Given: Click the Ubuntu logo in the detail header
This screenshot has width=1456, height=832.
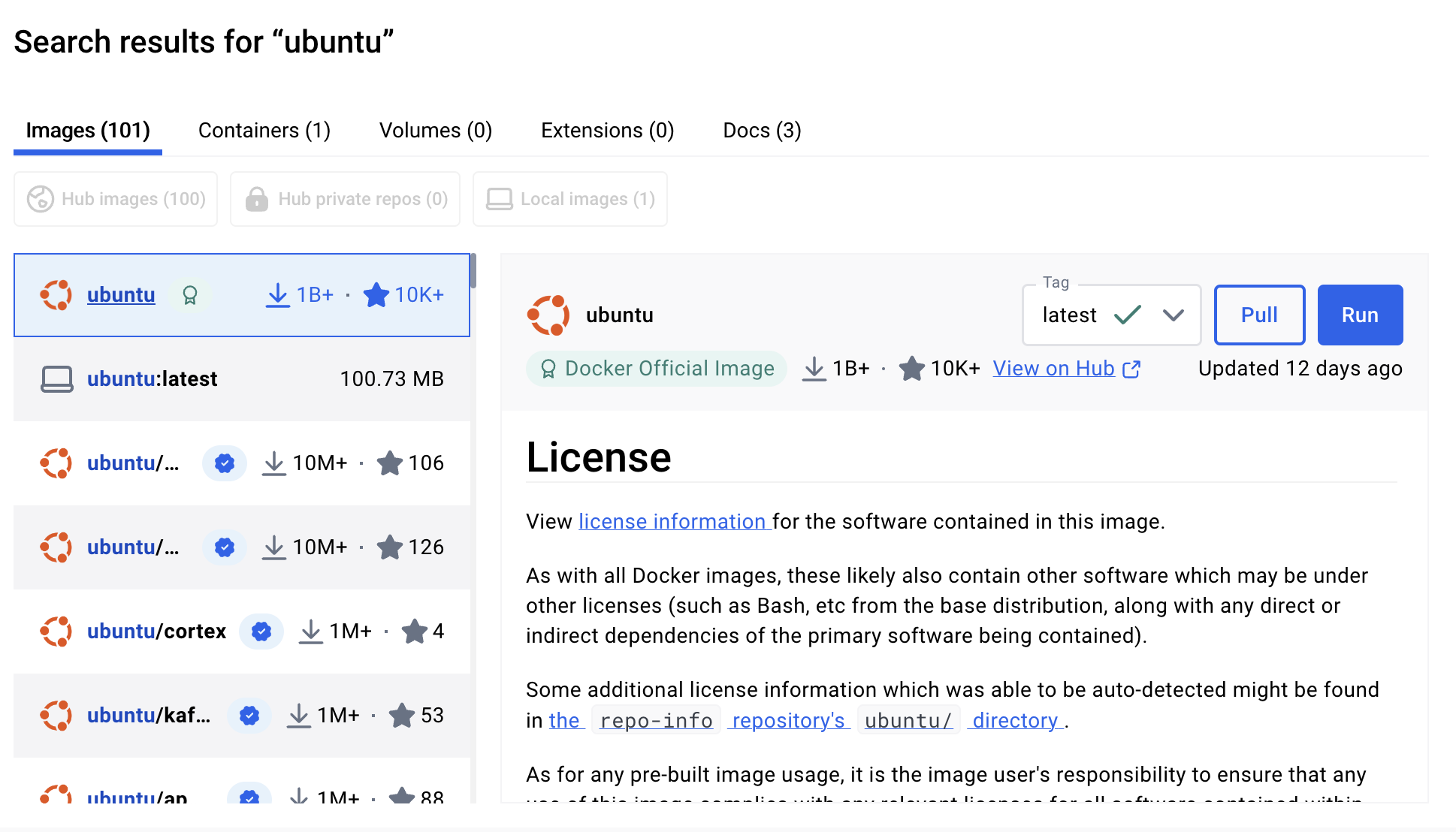Looking at the screenshot, I should (x=548, y=315).
